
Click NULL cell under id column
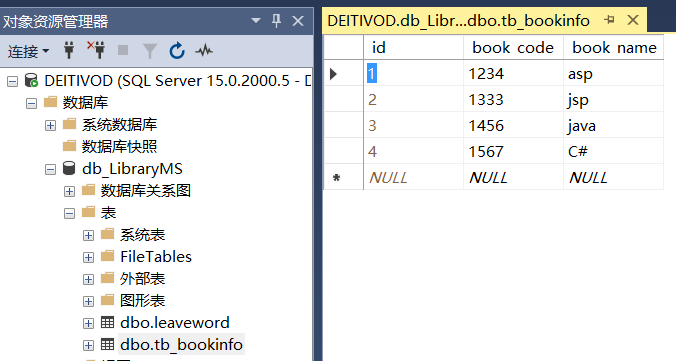pos(413,177)
